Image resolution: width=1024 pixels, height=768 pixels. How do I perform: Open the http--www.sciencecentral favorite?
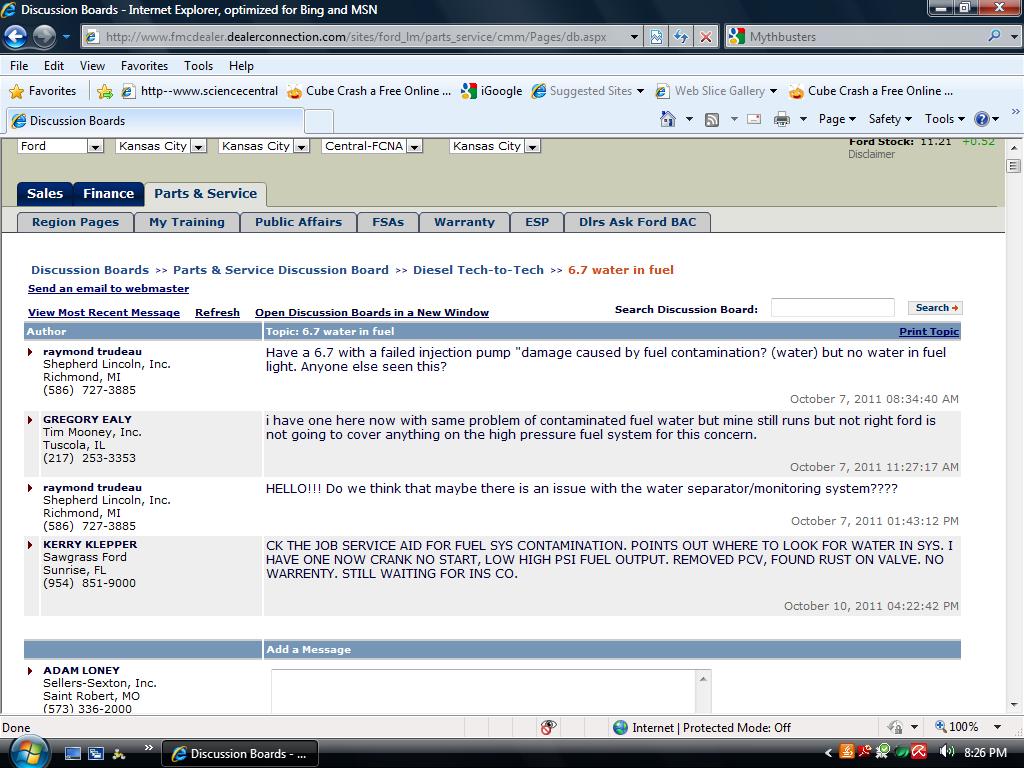(200, 91)
